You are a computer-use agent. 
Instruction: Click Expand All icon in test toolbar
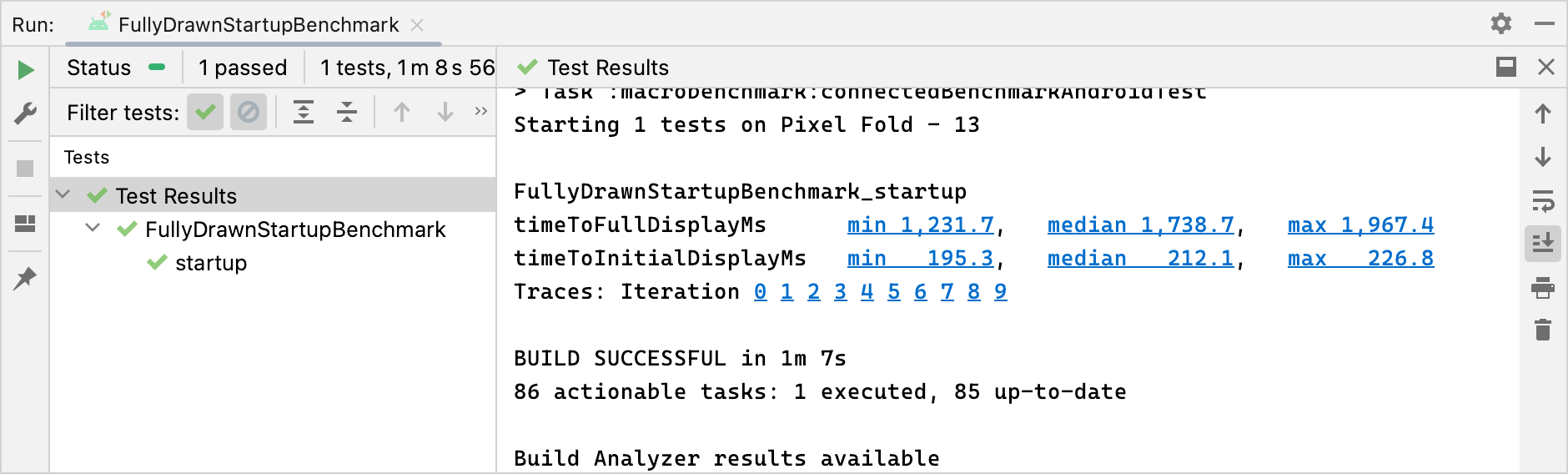pos(304,112)
